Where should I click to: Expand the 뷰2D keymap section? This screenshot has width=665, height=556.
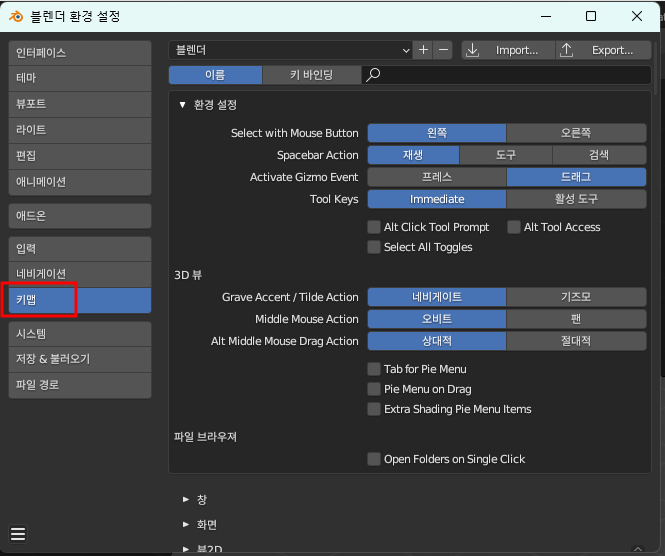tap(186, 549)
